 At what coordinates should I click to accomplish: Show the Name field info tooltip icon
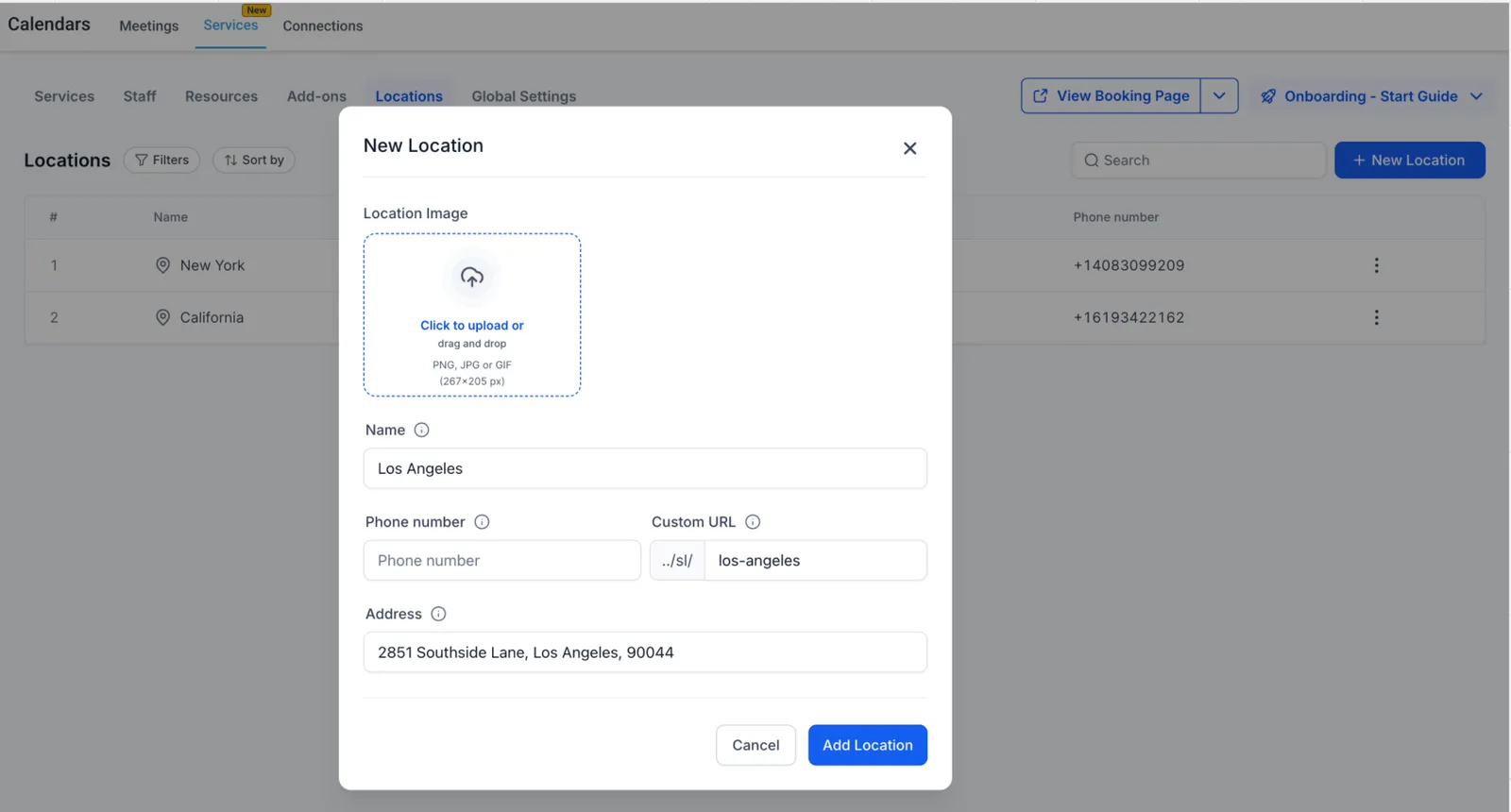tap(421, 430)
